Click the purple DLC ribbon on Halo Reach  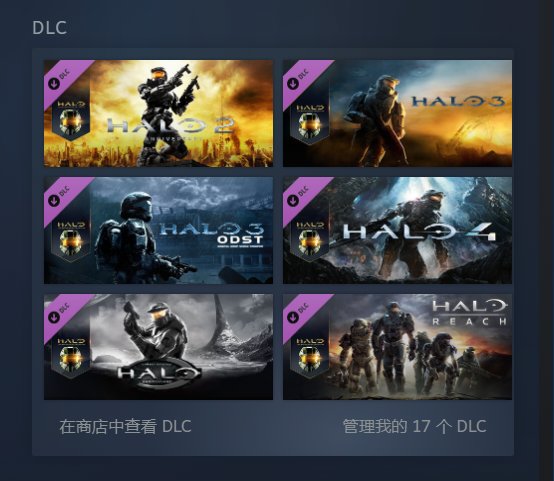[x=303, y=312]
